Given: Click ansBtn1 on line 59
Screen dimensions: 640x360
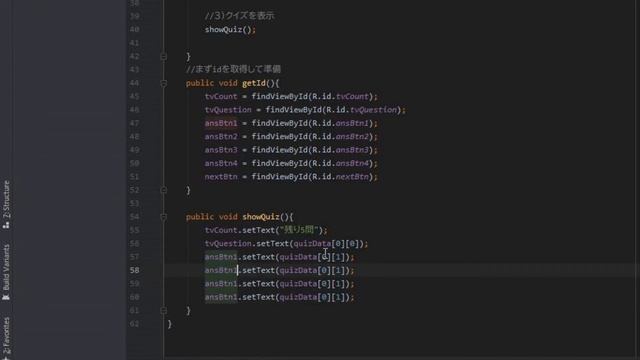Looking at the screenshot, I should tap(221, 284).
